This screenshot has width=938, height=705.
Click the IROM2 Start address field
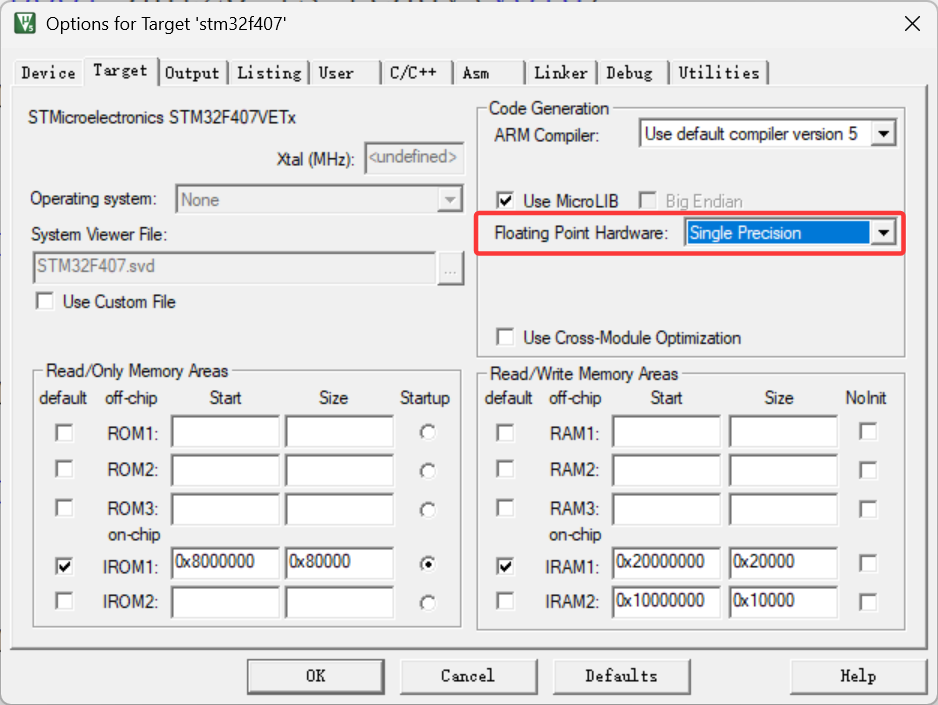(226, 602)
